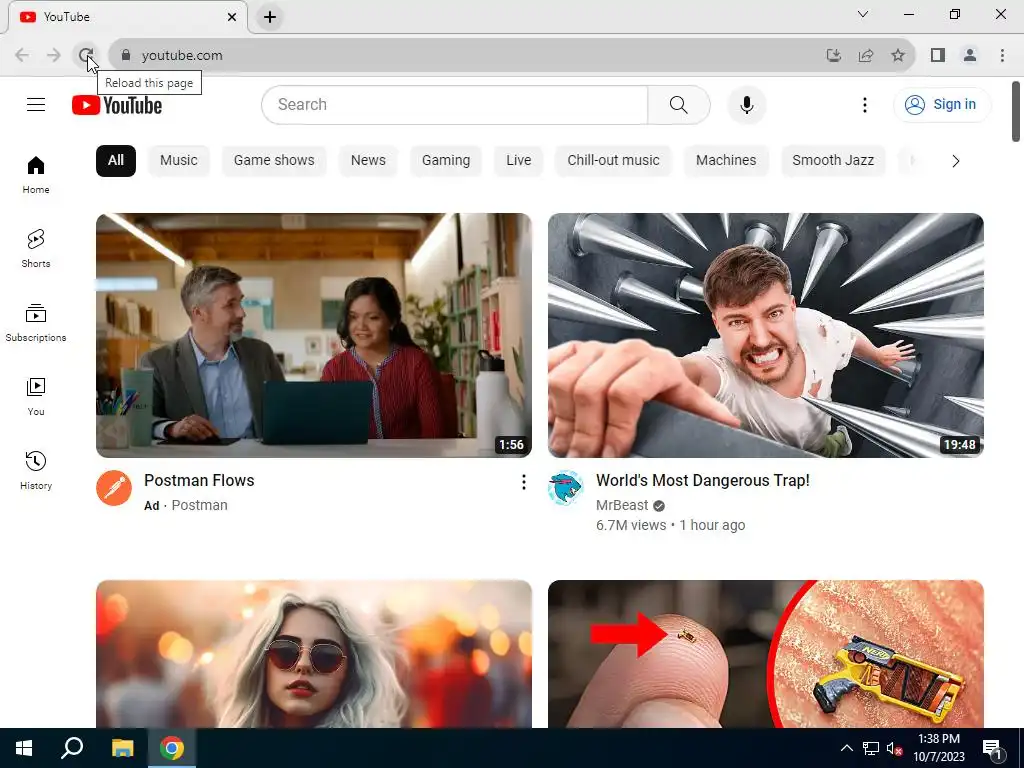Select the Chill-out music chip
Viewport: 1024px width, 768px height.
tap(613, 161)
